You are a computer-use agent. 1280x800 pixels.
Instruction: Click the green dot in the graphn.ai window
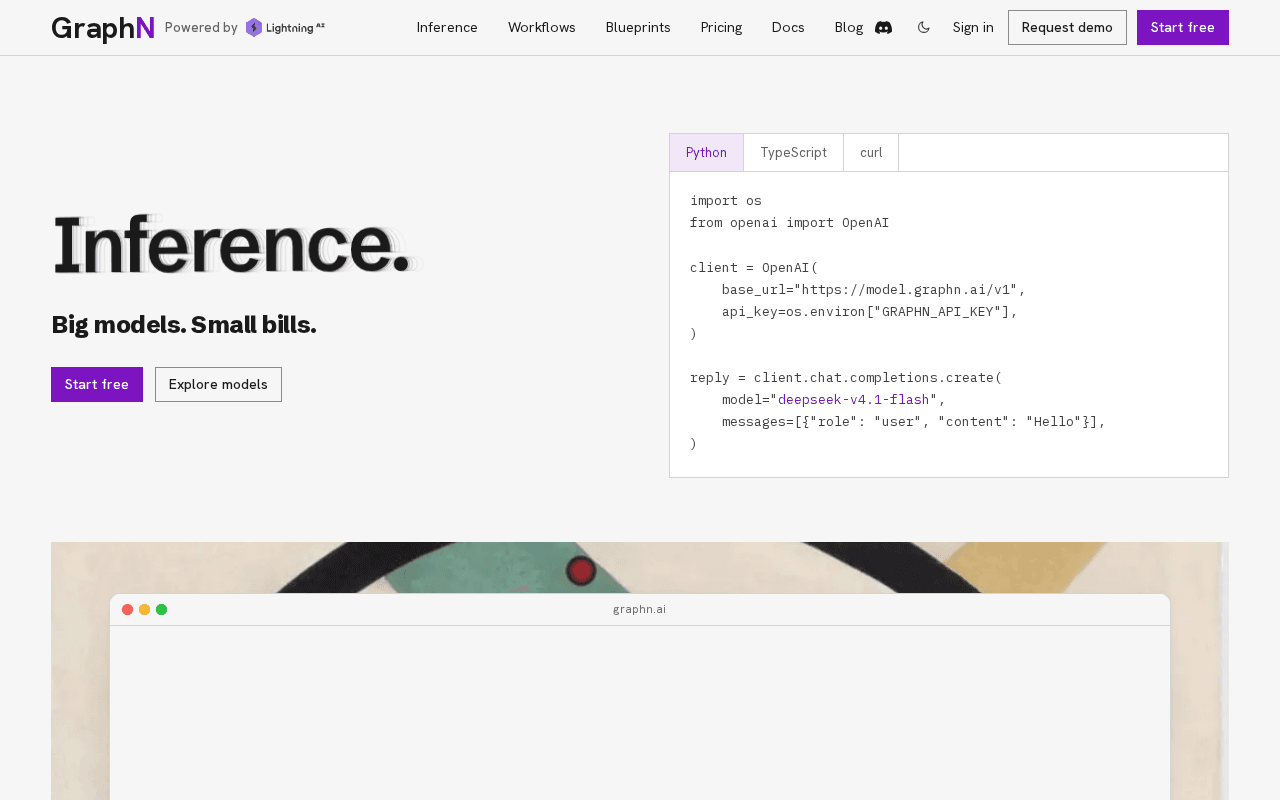(x=162, y=610)
